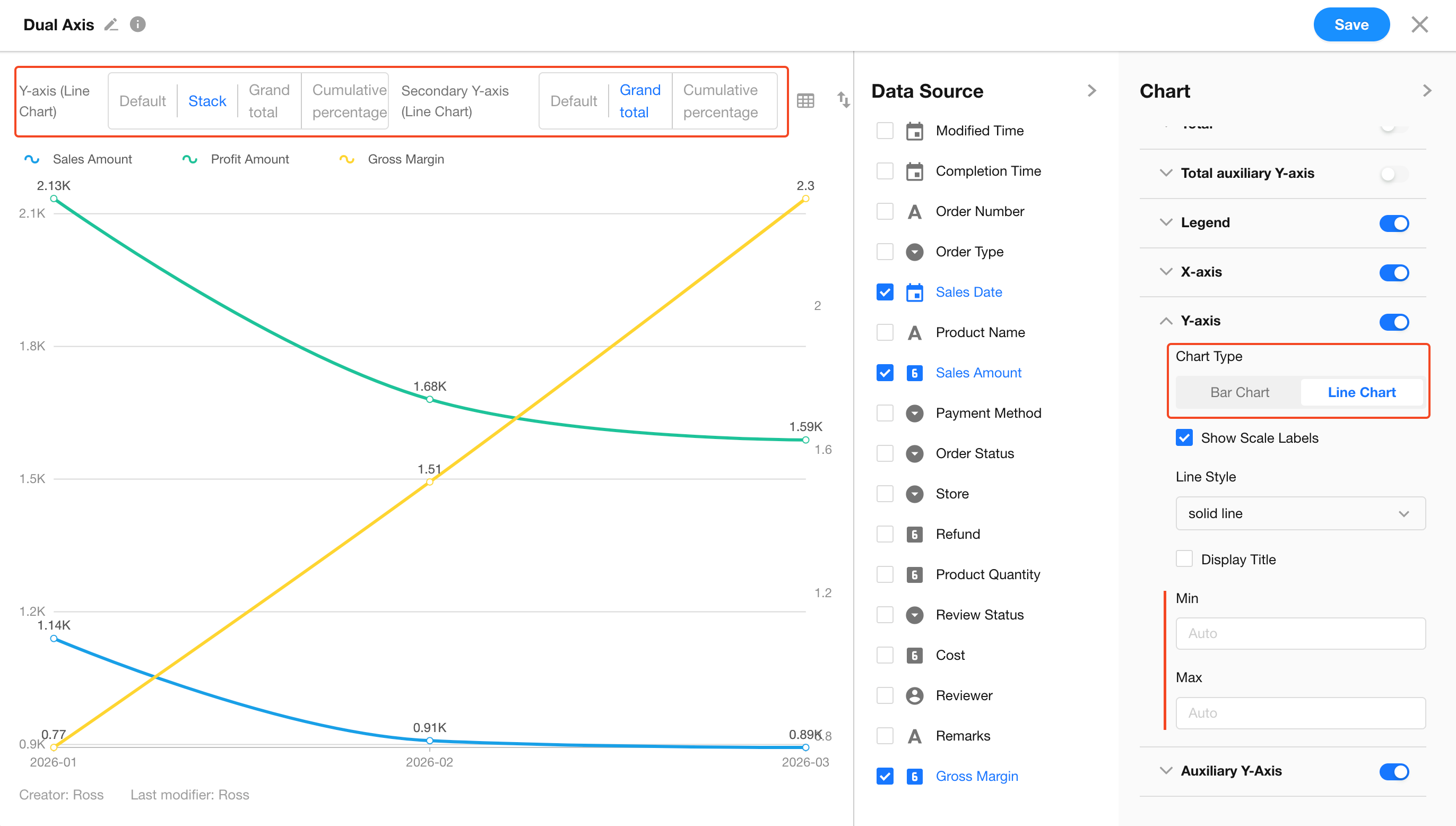
Task: Check the Display Title checkbox
Action: (1184, 560)
